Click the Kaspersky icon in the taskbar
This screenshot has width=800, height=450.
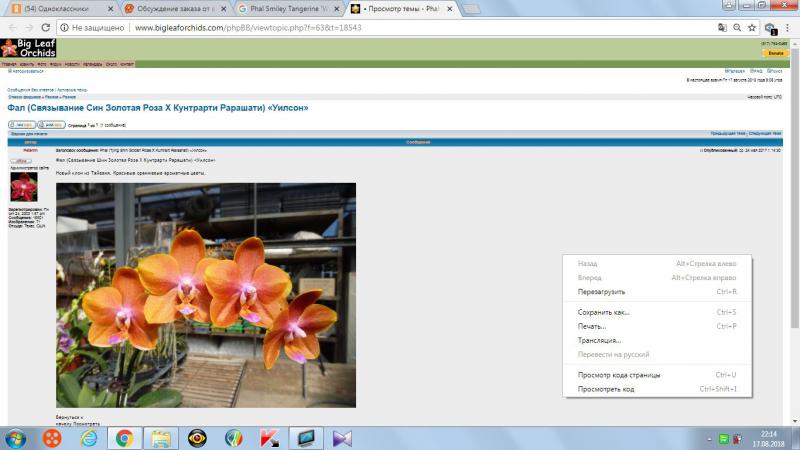pos(268,437)
